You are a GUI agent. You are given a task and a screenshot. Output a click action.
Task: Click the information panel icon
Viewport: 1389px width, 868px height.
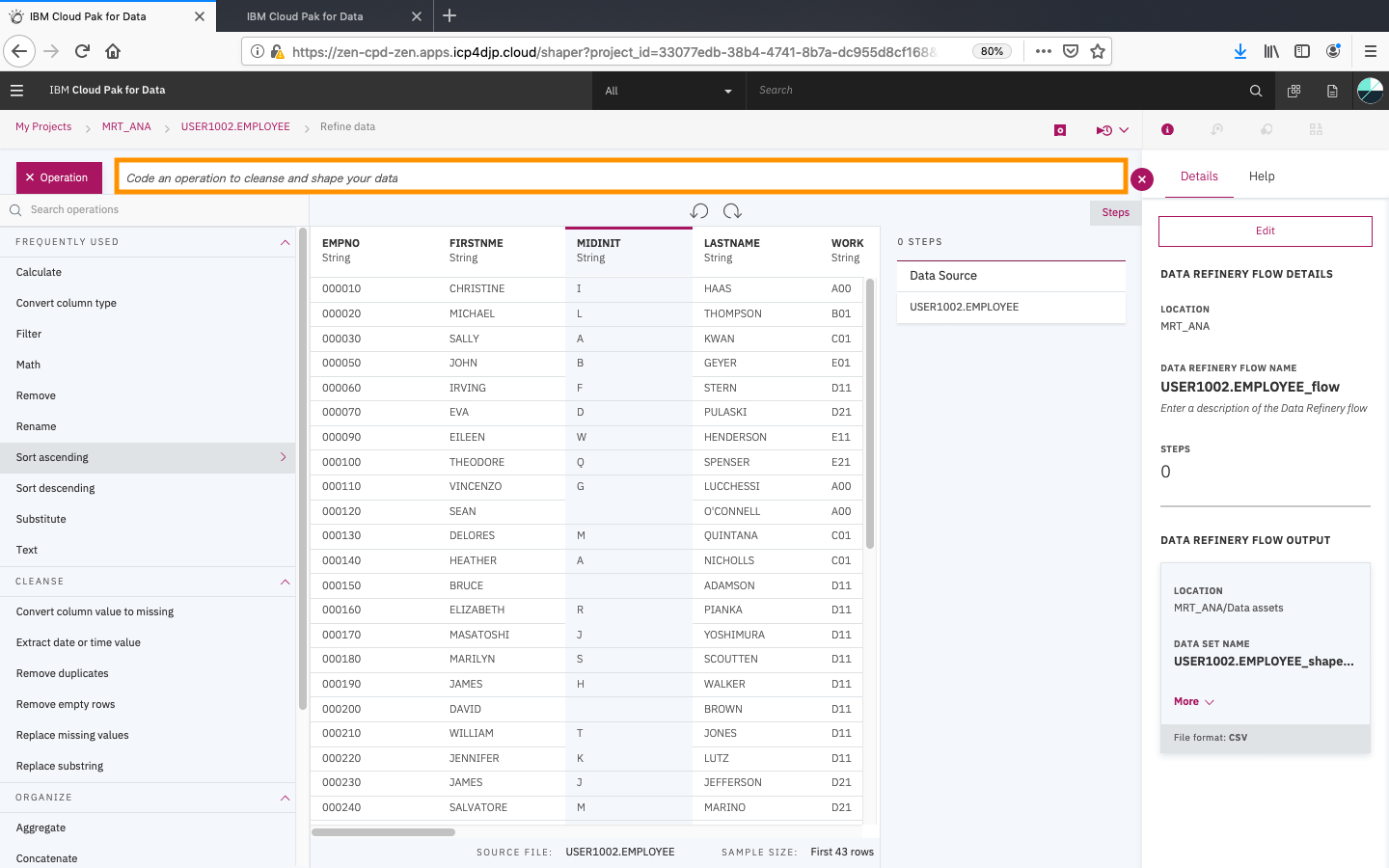pos(1167,129)
